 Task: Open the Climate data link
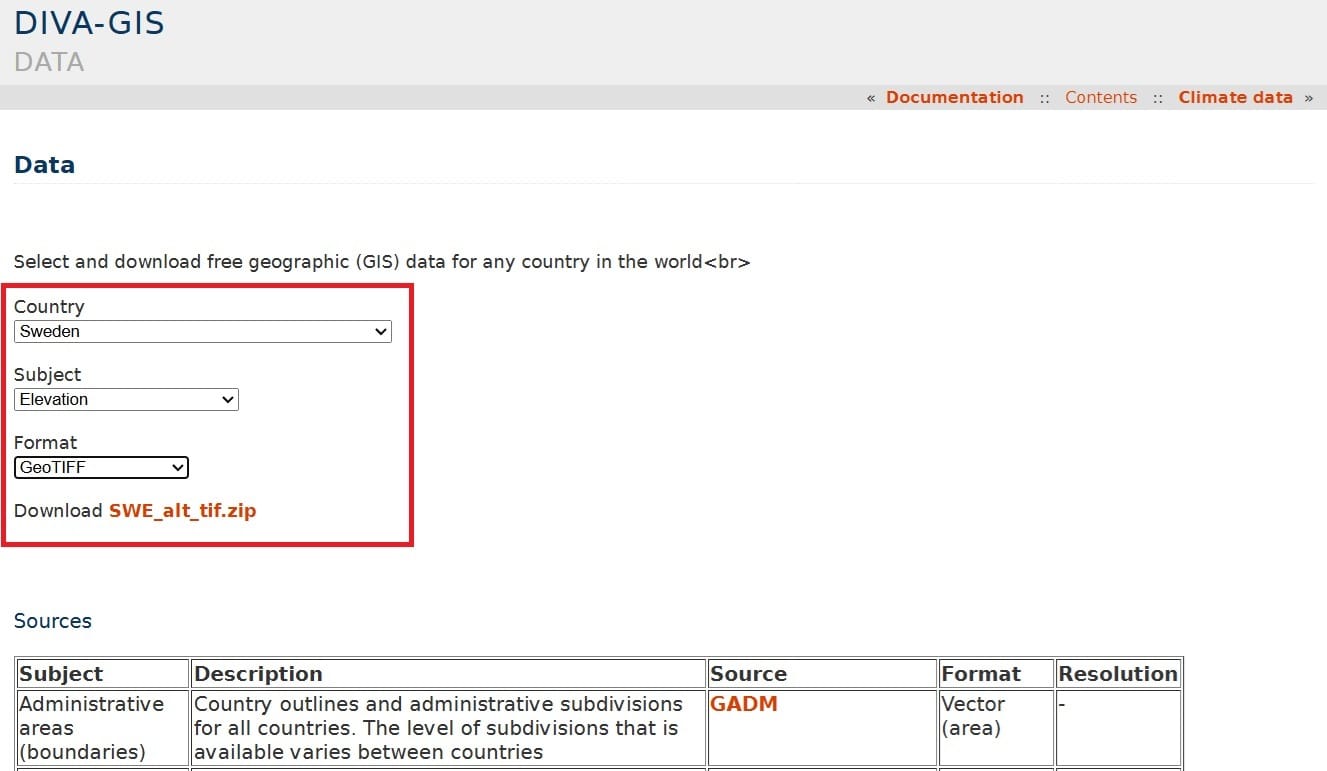pyautogui.click(x=1236, y=97)
